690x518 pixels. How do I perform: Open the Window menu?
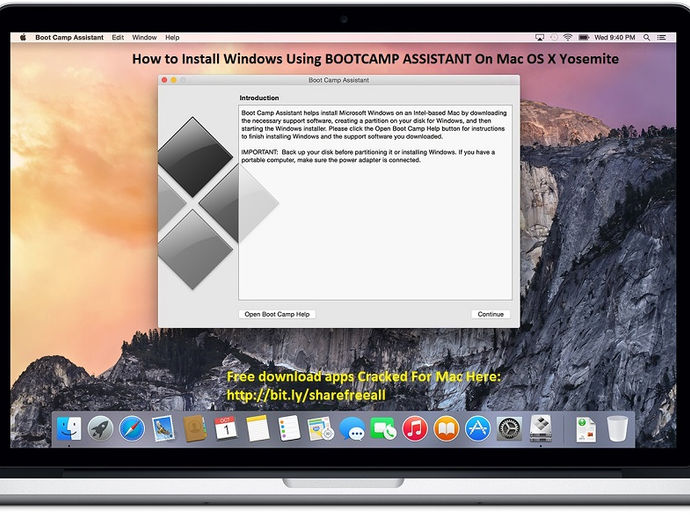click(x=144, y=37)
